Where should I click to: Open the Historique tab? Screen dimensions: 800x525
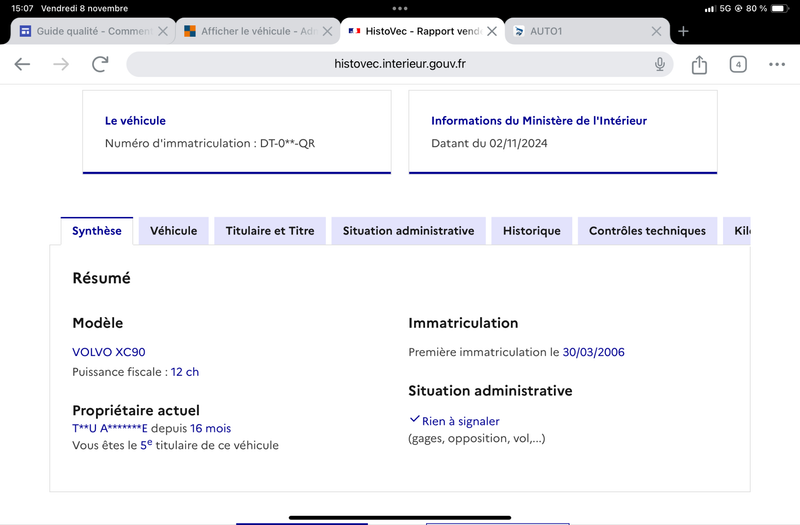[532, 231]
